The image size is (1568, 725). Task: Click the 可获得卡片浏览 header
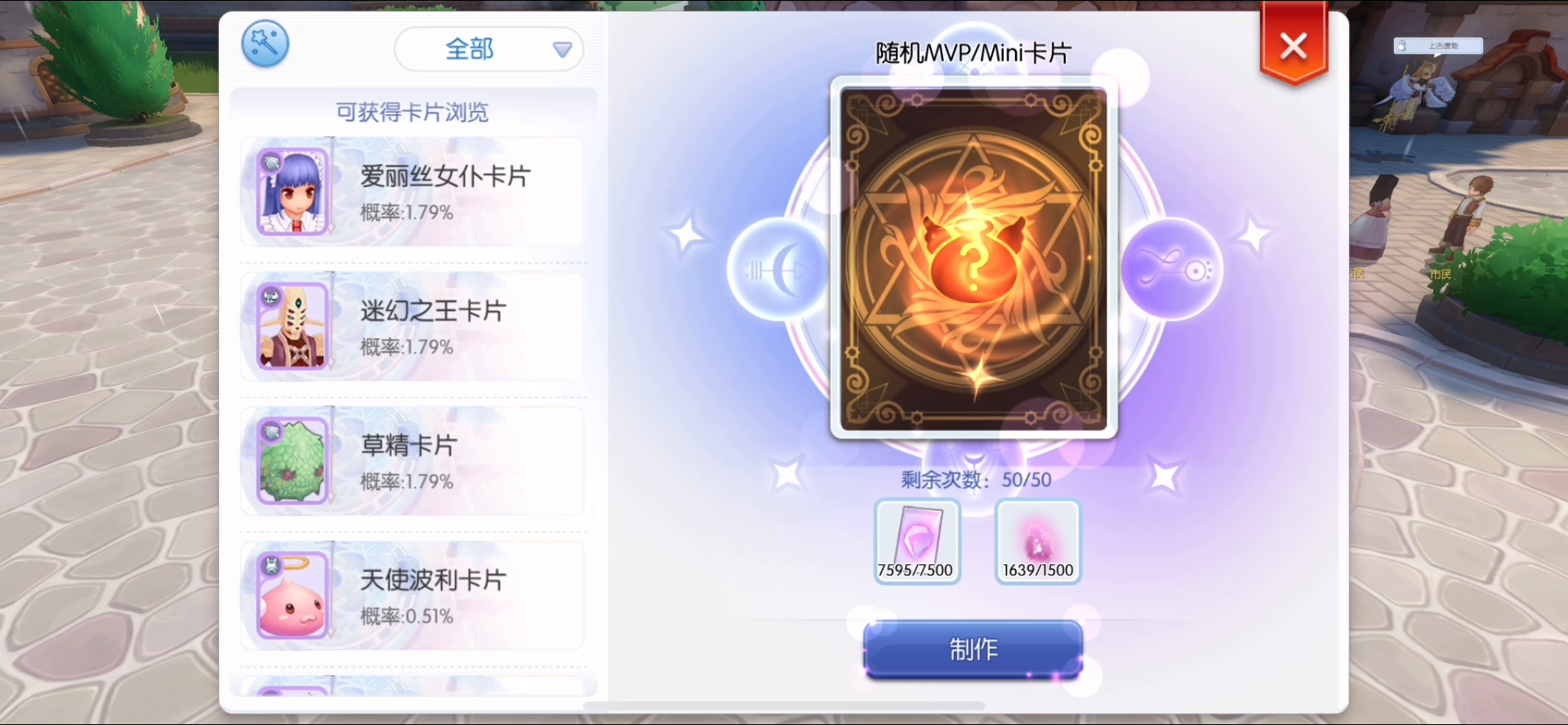point(412,112)
